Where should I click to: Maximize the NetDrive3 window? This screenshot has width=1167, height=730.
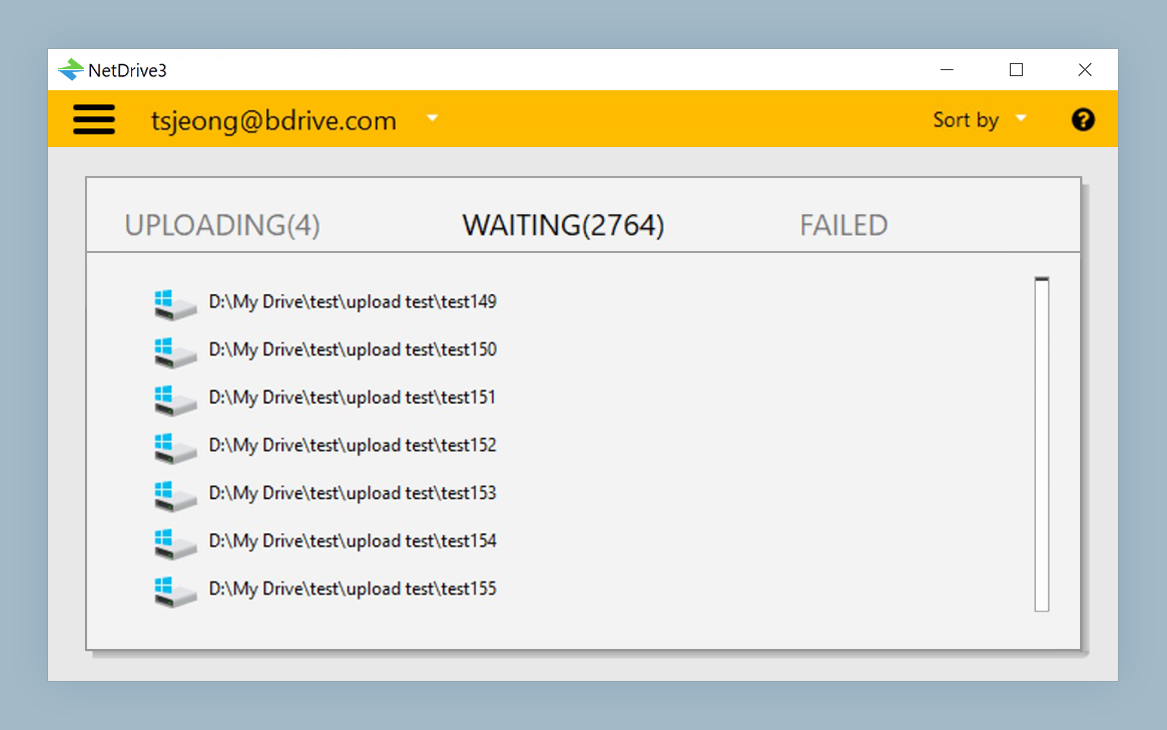pos(1016,70)
